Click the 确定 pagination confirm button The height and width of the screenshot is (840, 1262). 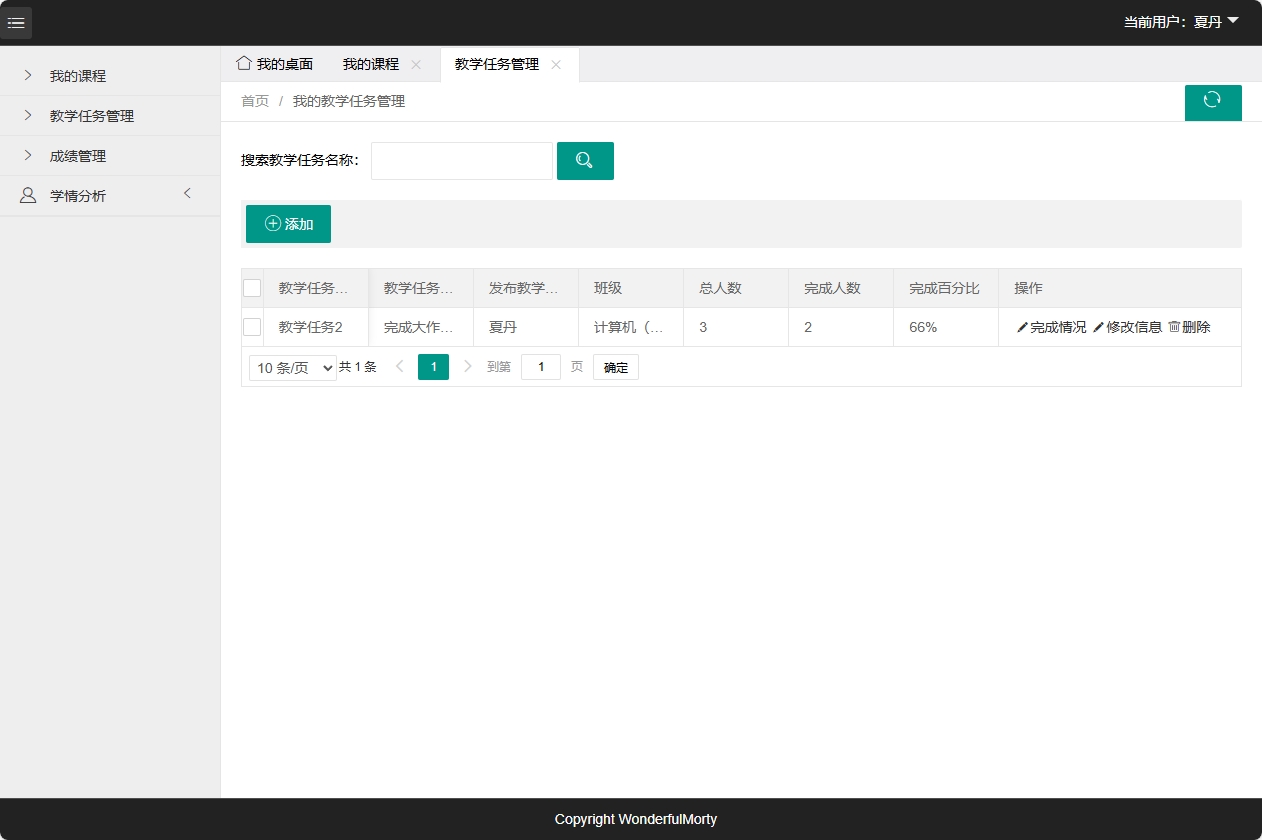[615, 367]
